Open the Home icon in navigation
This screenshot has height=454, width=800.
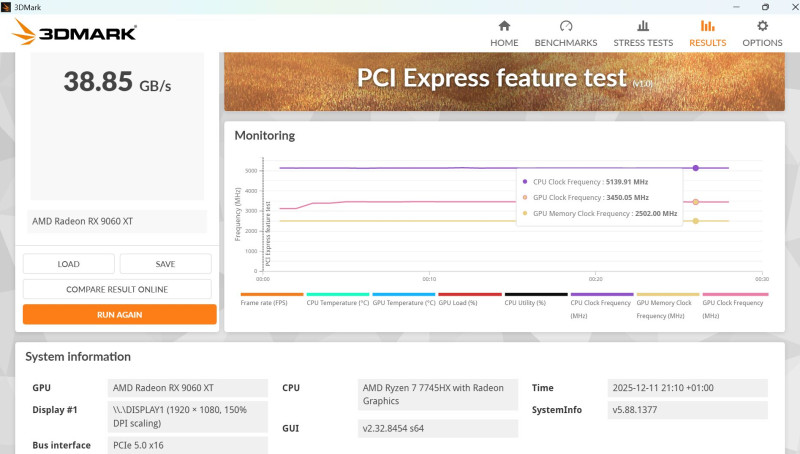click(504, 26)
